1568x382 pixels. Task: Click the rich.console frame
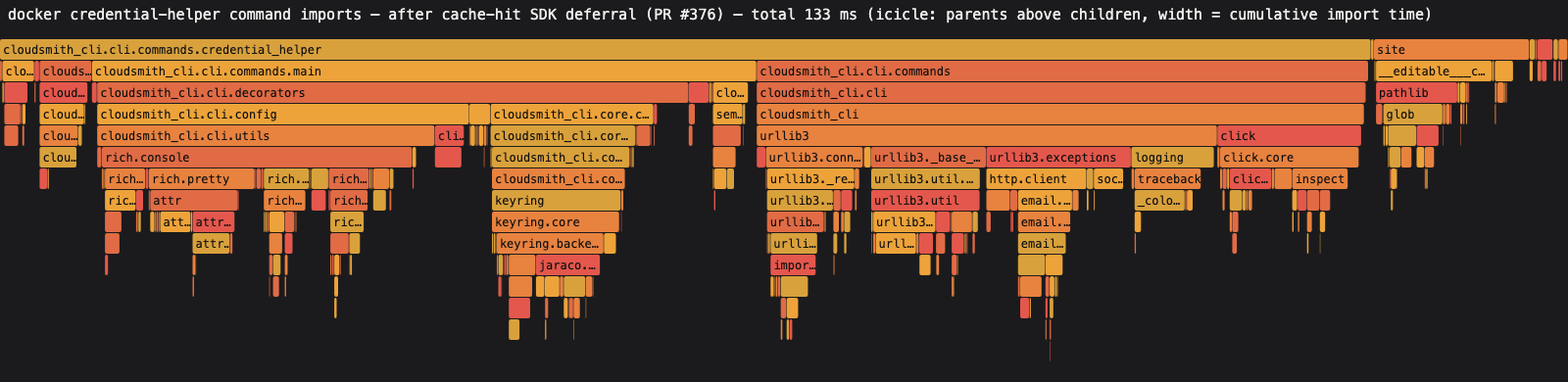pyautogui.click(x=257, y=158)
